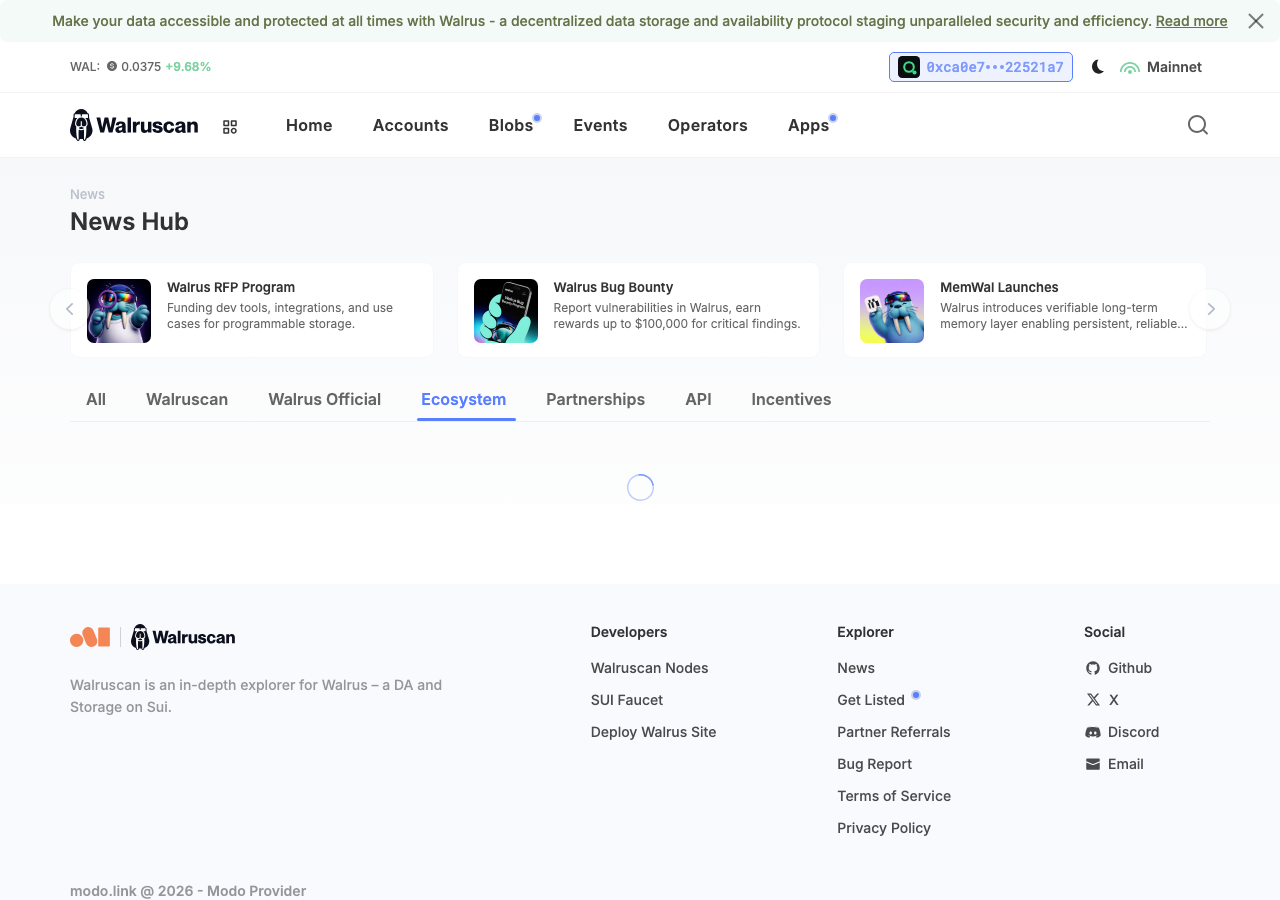Open the Discord social icon

[x=1093, y=732]
